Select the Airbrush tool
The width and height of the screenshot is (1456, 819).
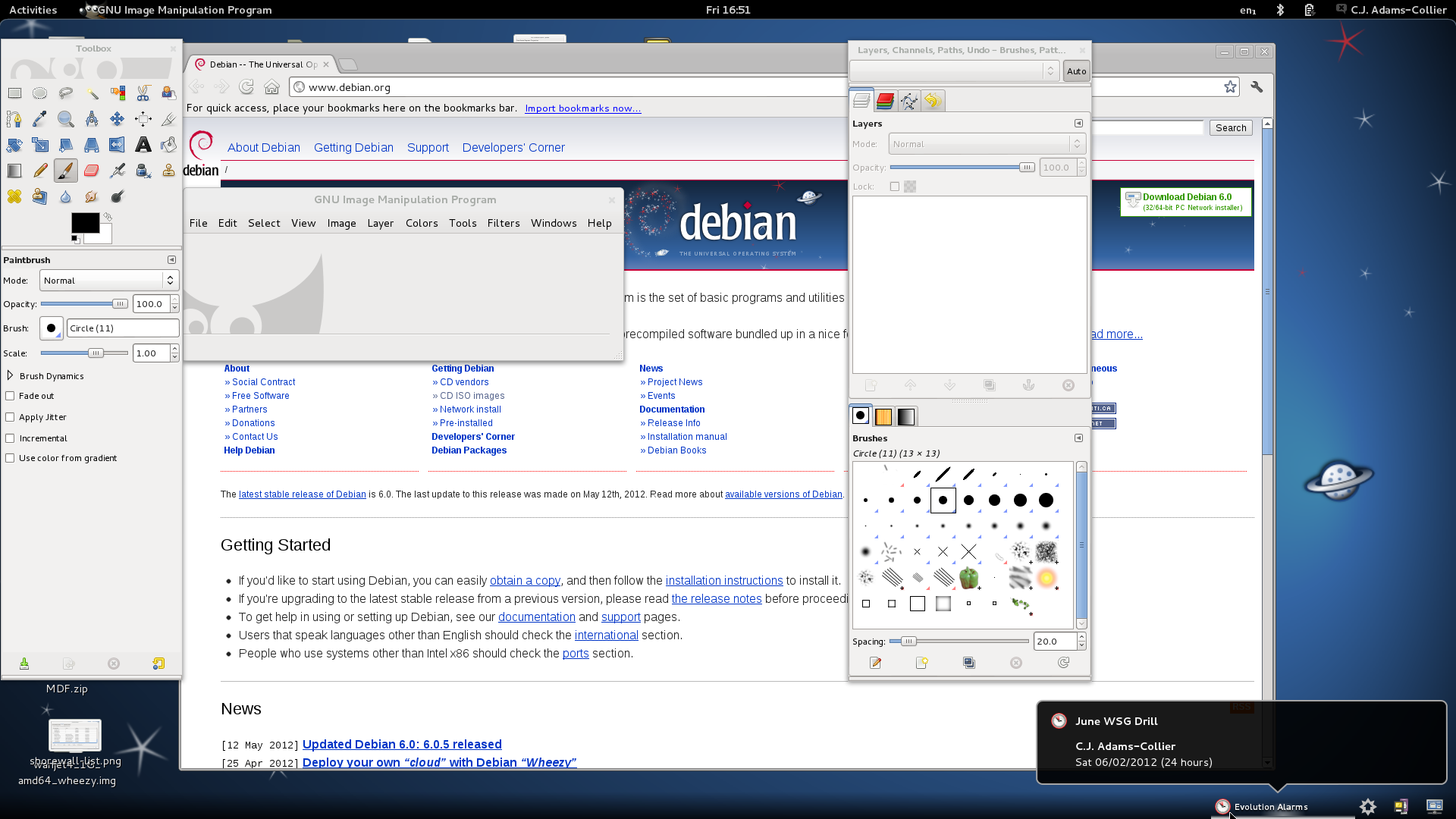coord(118,171)
